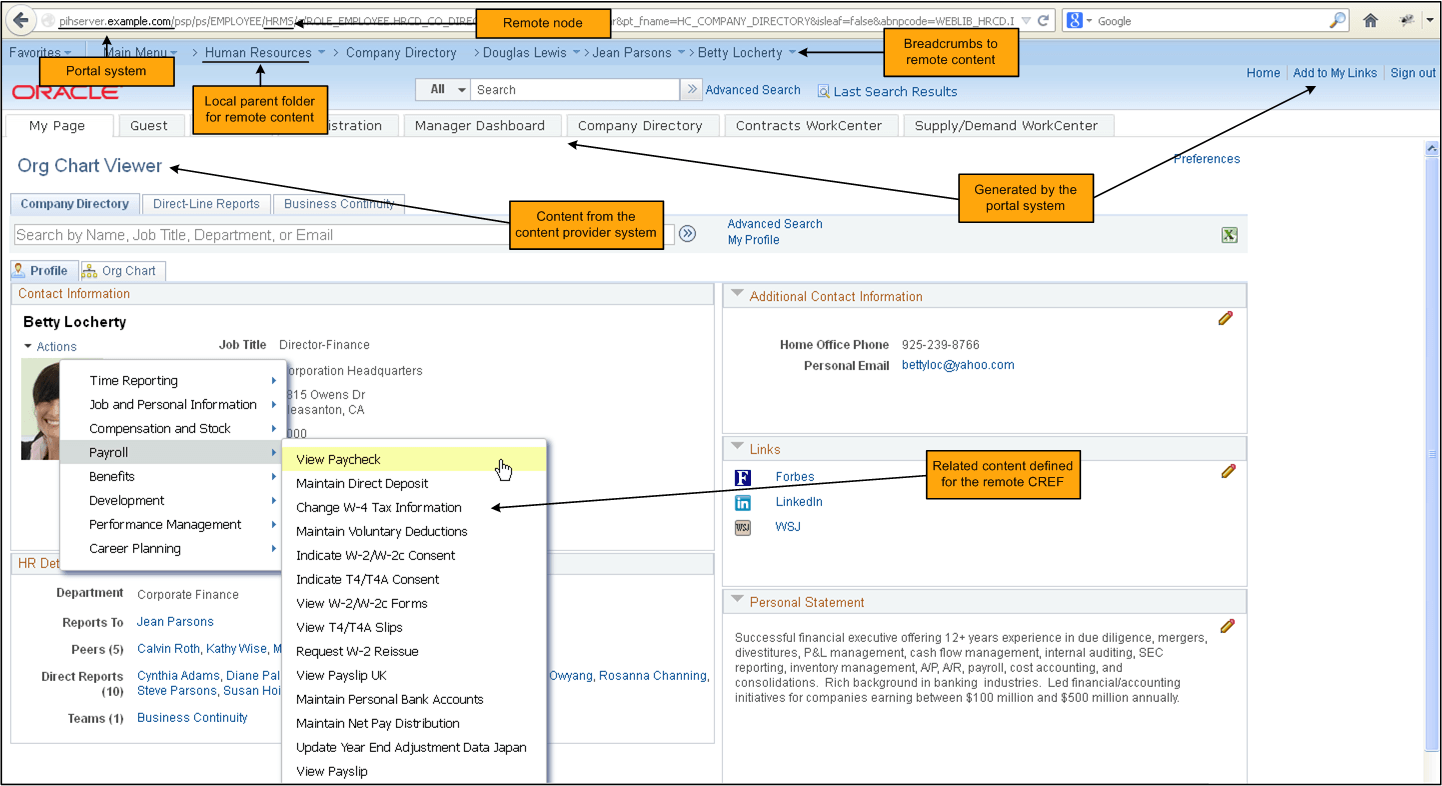Open the LinkedIn icon in the Links section
The width and height of the screenshot is (1442, 786).
(742, 502)
